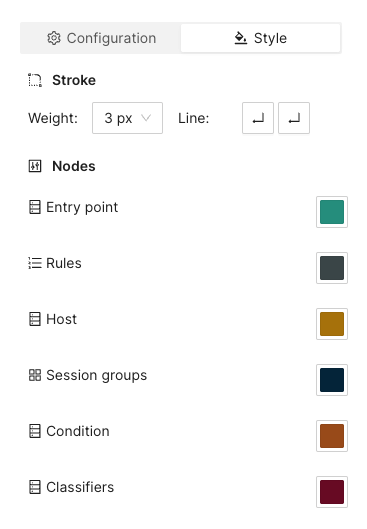Open the stroke Weight dropdown
367x529 pixels.
(128, 118)
